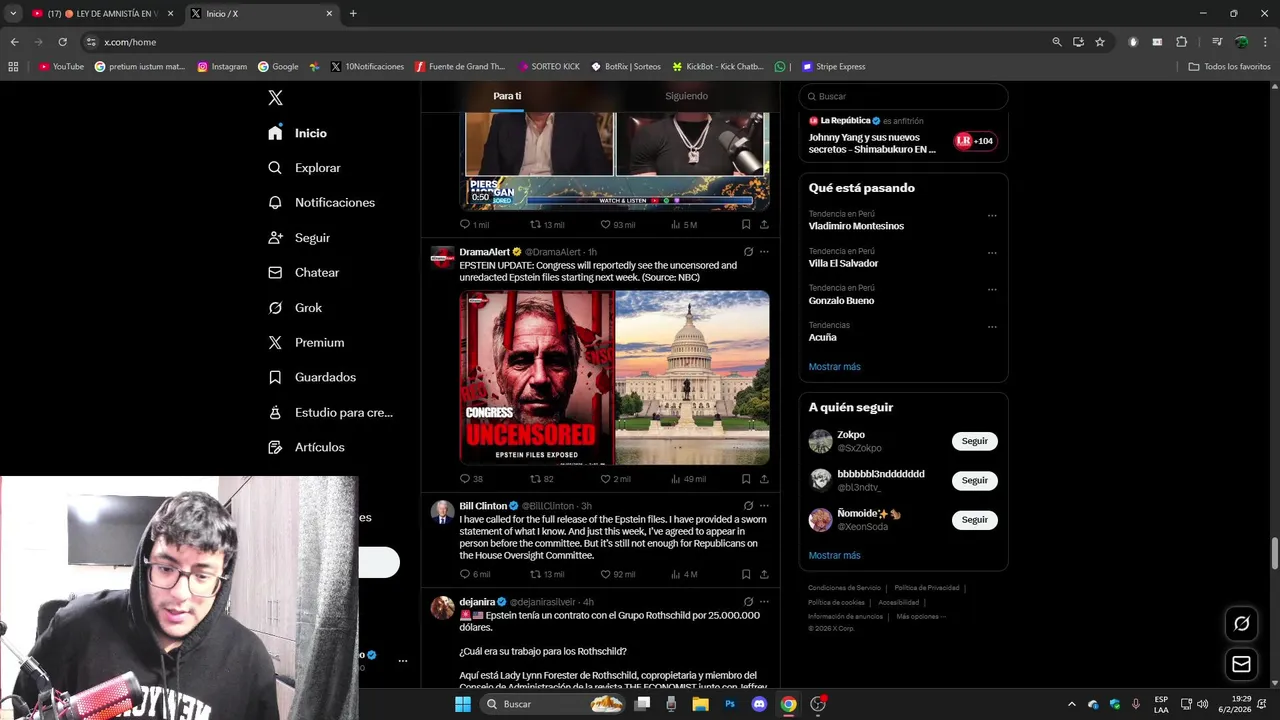
Task: Follow the Ñomoide account
Action: coord(974,520)
